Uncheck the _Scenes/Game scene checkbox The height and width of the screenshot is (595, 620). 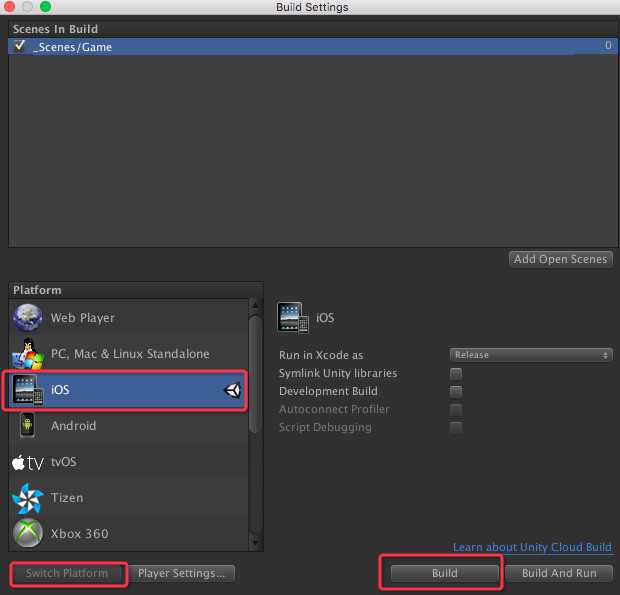point(19,46)
